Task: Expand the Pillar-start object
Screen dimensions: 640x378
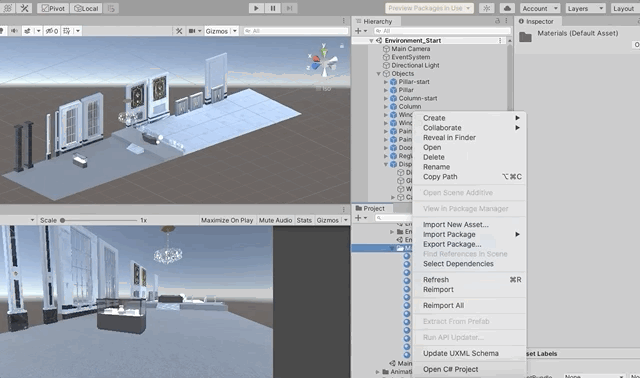Action: (386, 82)
